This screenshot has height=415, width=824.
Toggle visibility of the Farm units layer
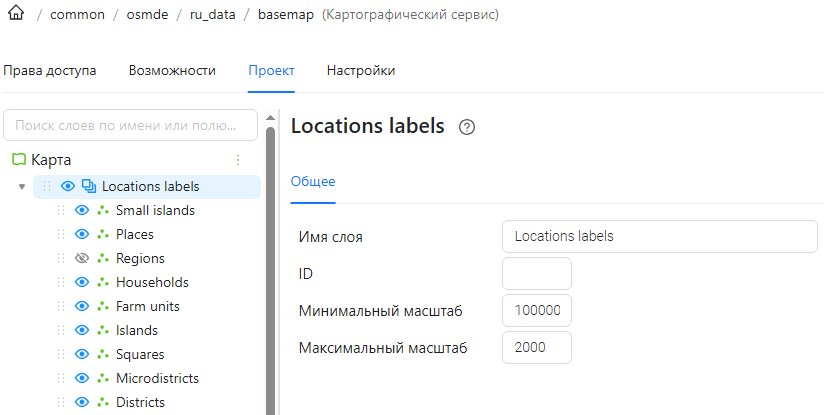[x=81, y=306]
